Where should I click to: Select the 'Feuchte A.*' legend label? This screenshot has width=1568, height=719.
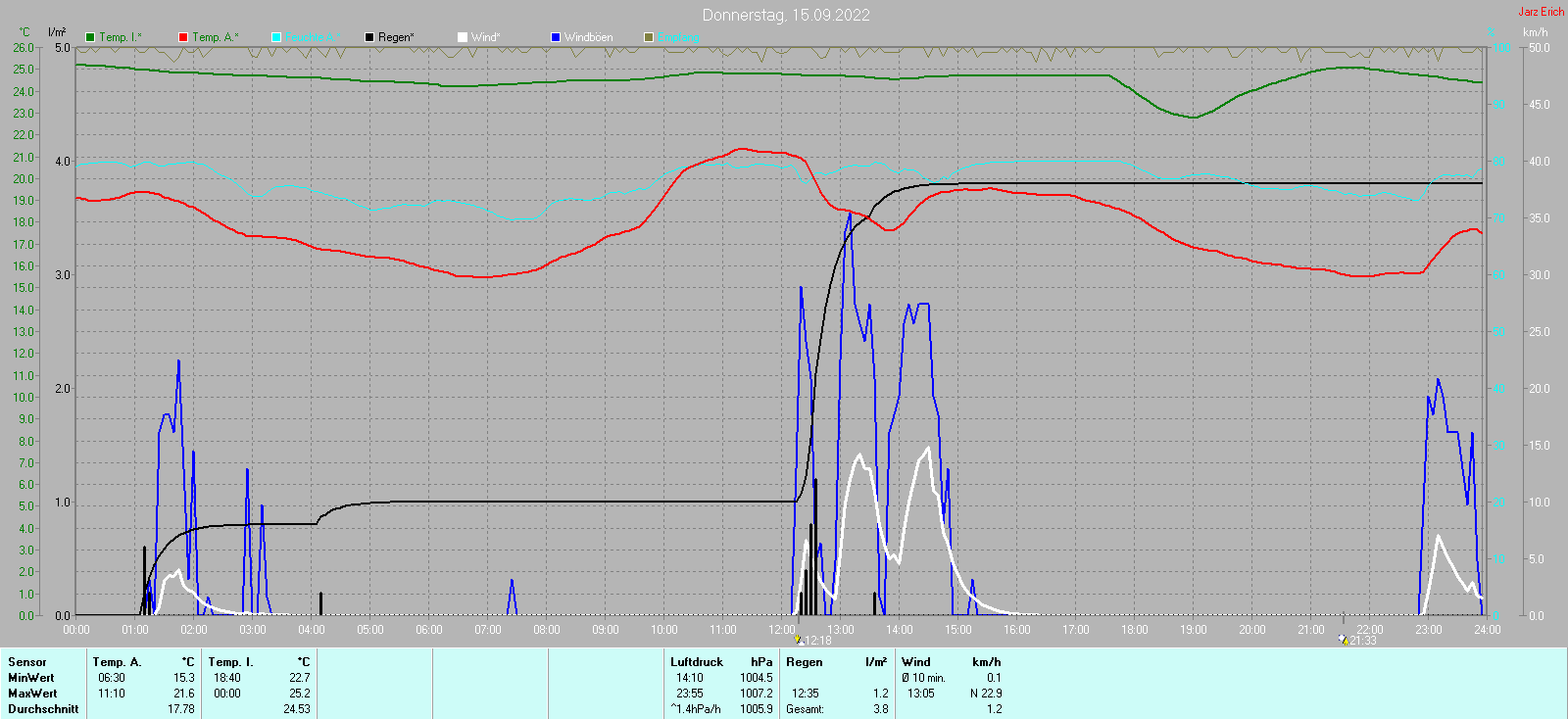coord(314,37)
